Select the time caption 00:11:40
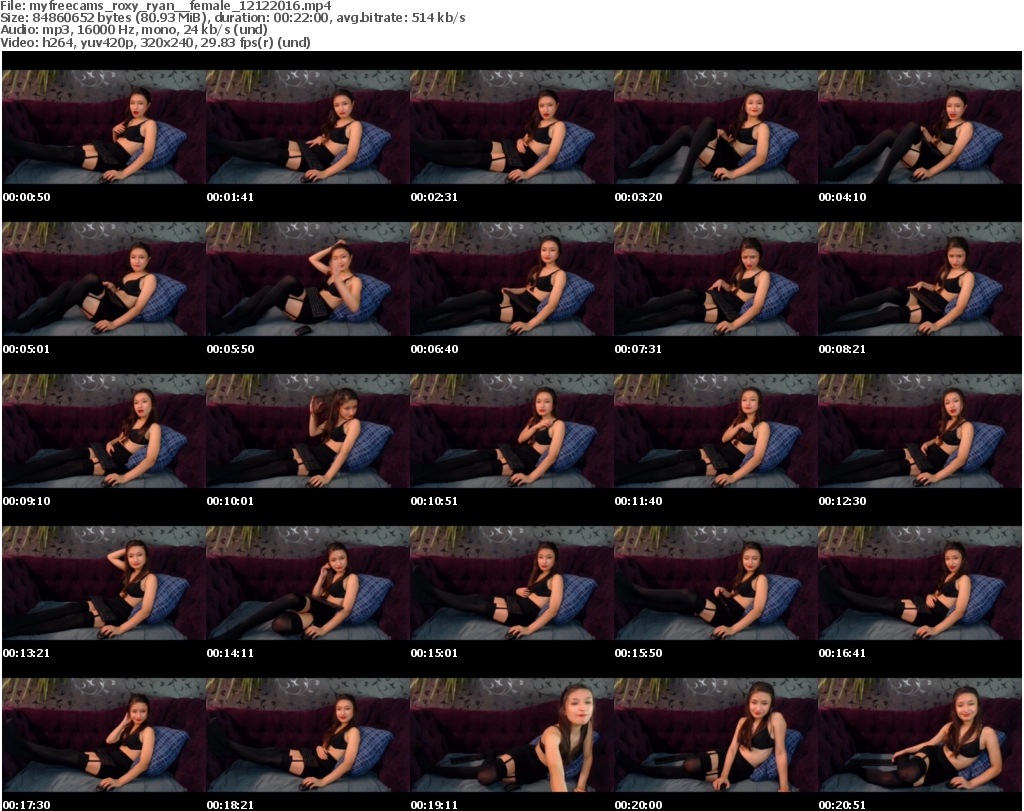The height and width of the screenshot is (811, 1024). pyautogui.click(x=639, y=501)
